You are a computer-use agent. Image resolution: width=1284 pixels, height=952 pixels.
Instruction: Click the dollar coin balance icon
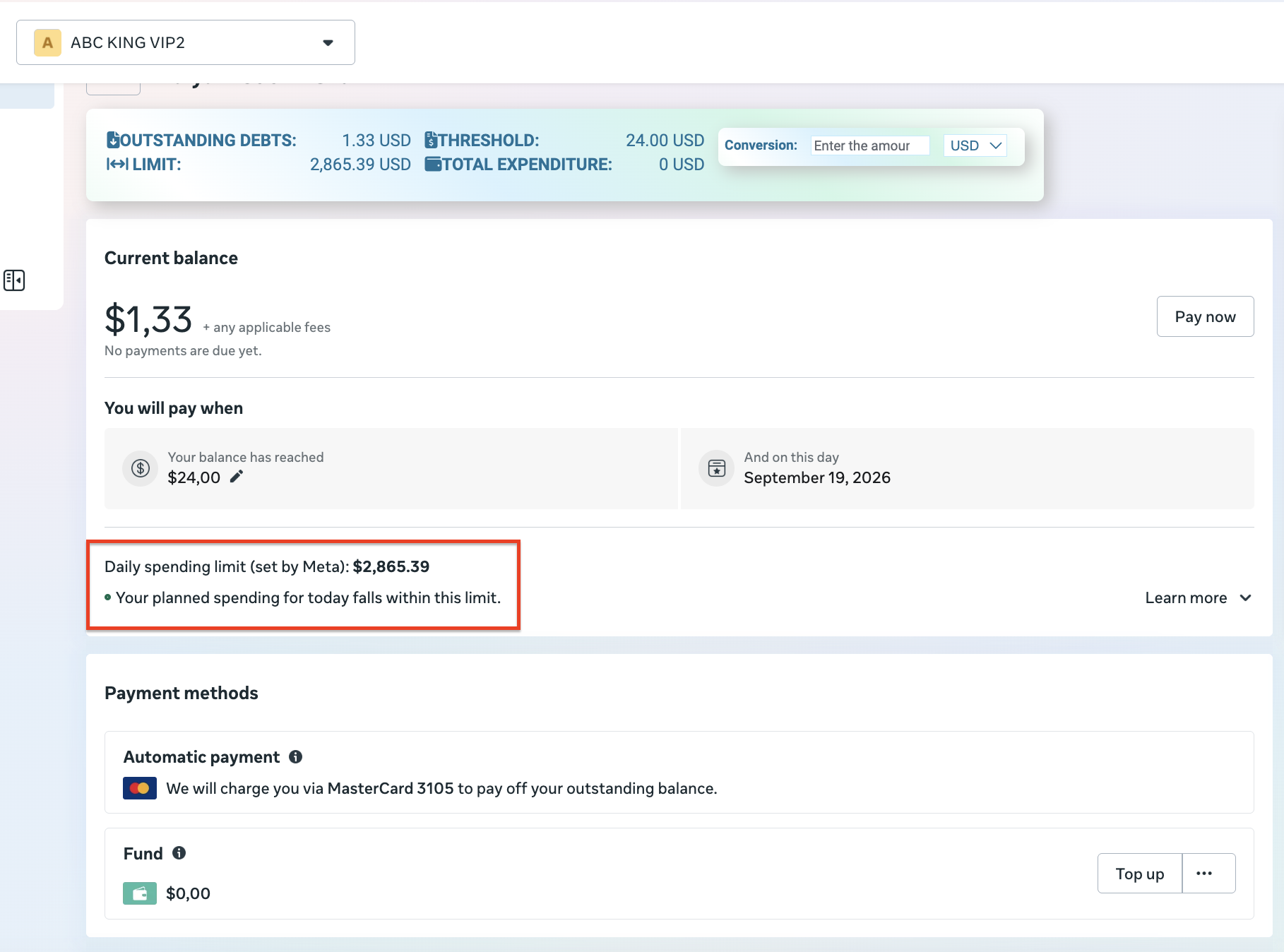pyautogui.click(x=141, y=468)
